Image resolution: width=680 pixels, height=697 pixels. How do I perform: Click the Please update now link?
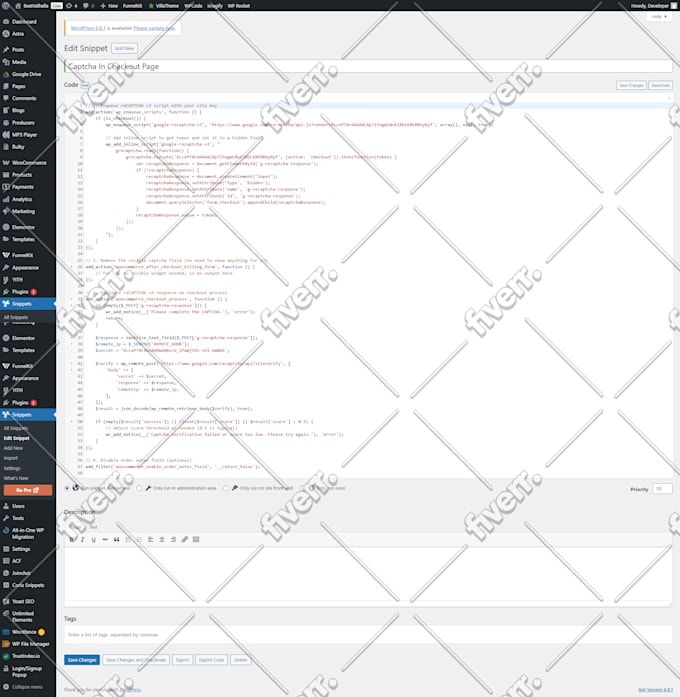click(155, 28)
